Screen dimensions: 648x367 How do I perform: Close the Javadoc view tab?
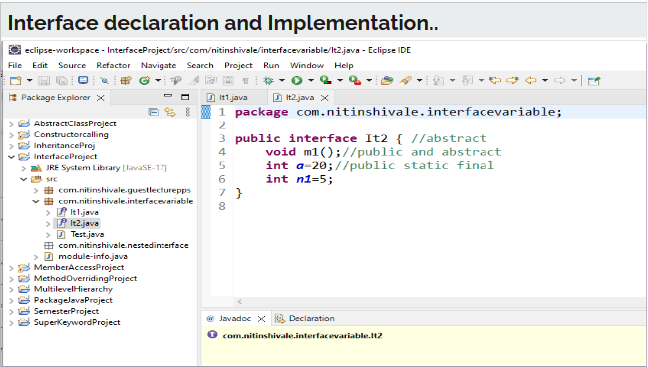tap(261, 319)
